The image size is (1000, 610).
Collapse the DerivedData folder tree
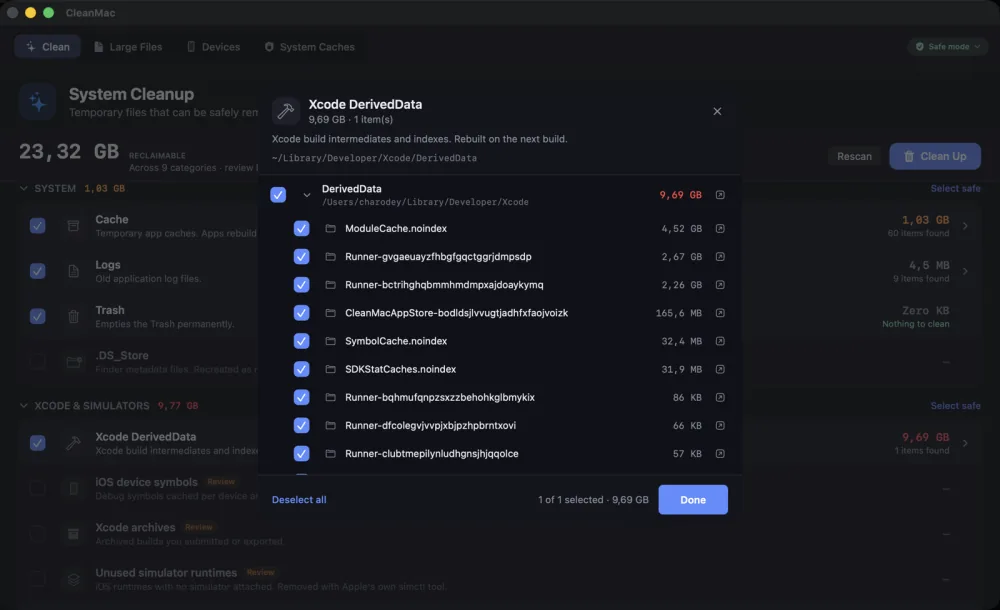(307, 195)
